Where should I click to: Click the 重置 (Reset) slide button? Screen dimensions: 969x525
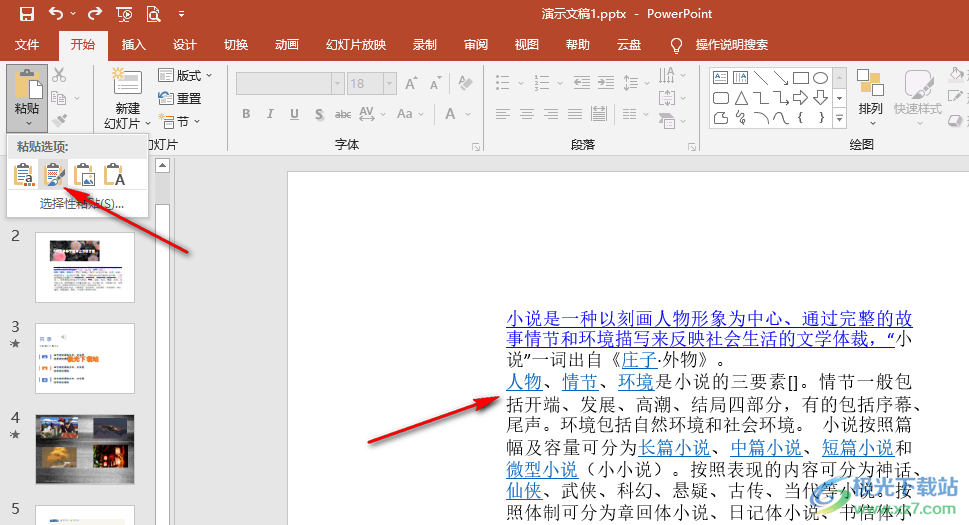[180, 98]
